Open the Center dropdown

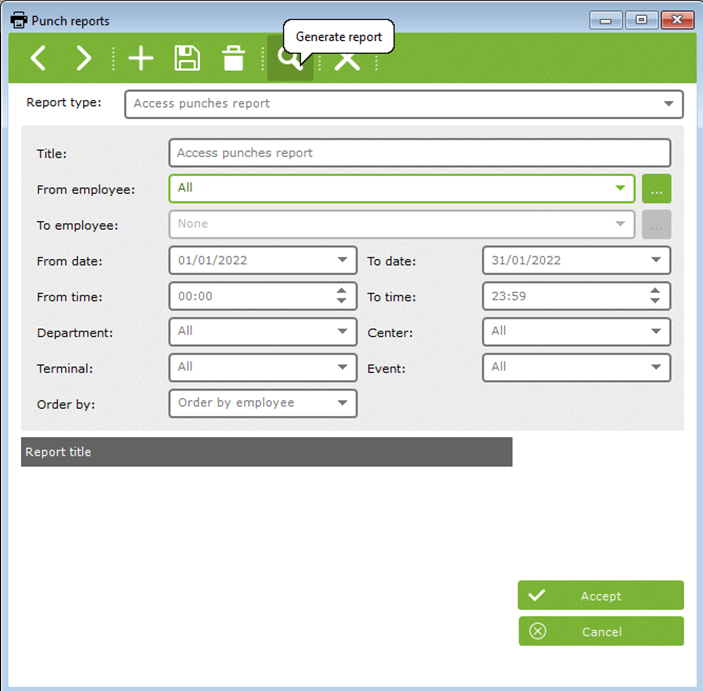pyautogui.click(x=577, y=332)
